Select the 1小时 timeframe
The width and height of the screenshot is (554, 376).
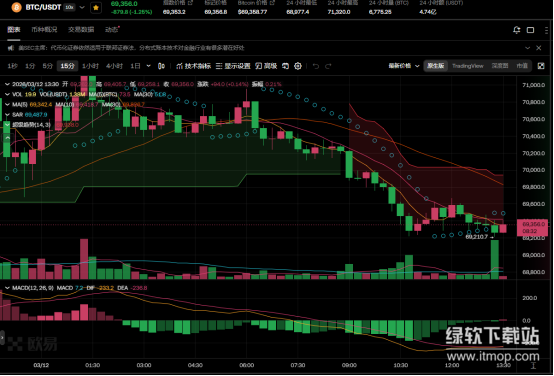pyautogui.click(x=90, y=66)
